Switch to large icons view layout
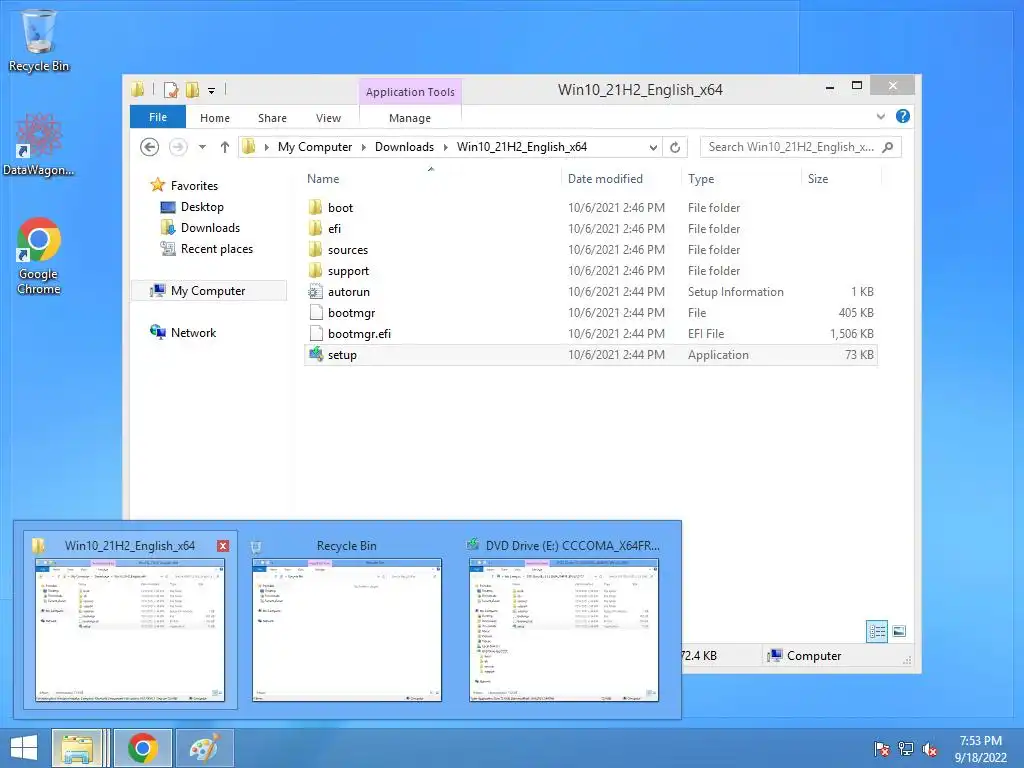Image resolution: width=1024 pixels, height=768 pixels. [x=899, y=631]
